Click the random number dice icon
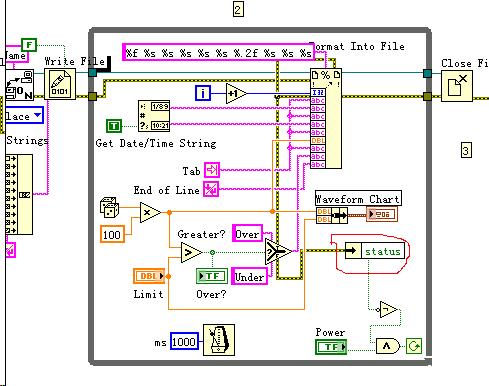The height and width of the screenshot is (386, 489). tap(109, 207)
